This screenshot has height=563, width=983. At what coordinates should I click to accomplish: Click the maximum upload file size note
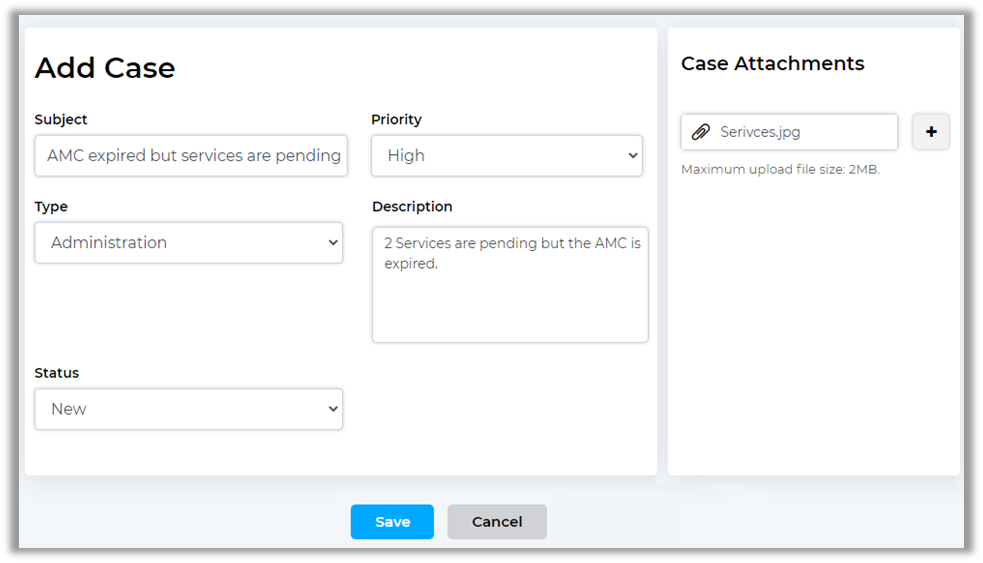tap(780, 170)
